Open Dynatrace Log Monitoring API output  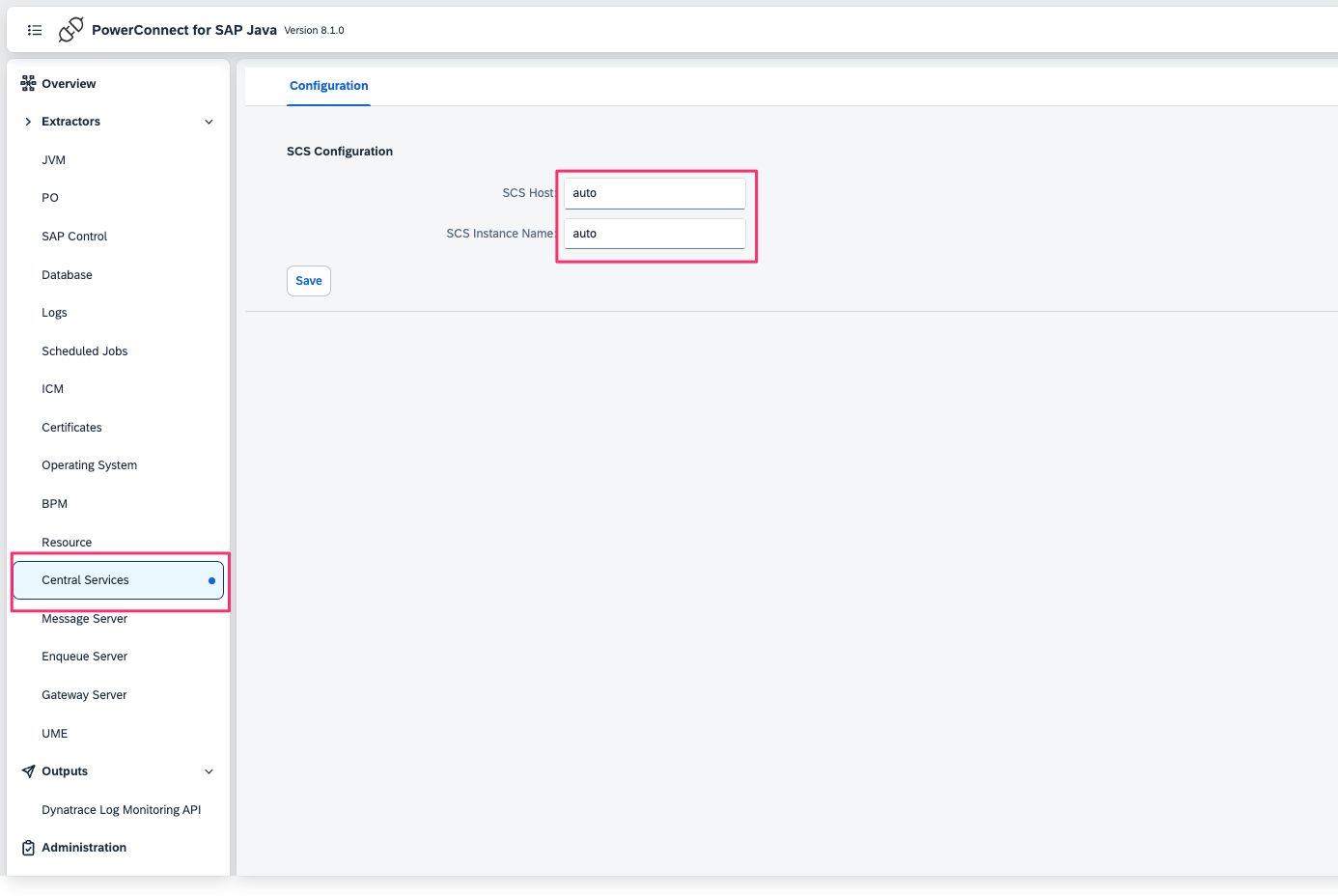(x=121, y=810)
